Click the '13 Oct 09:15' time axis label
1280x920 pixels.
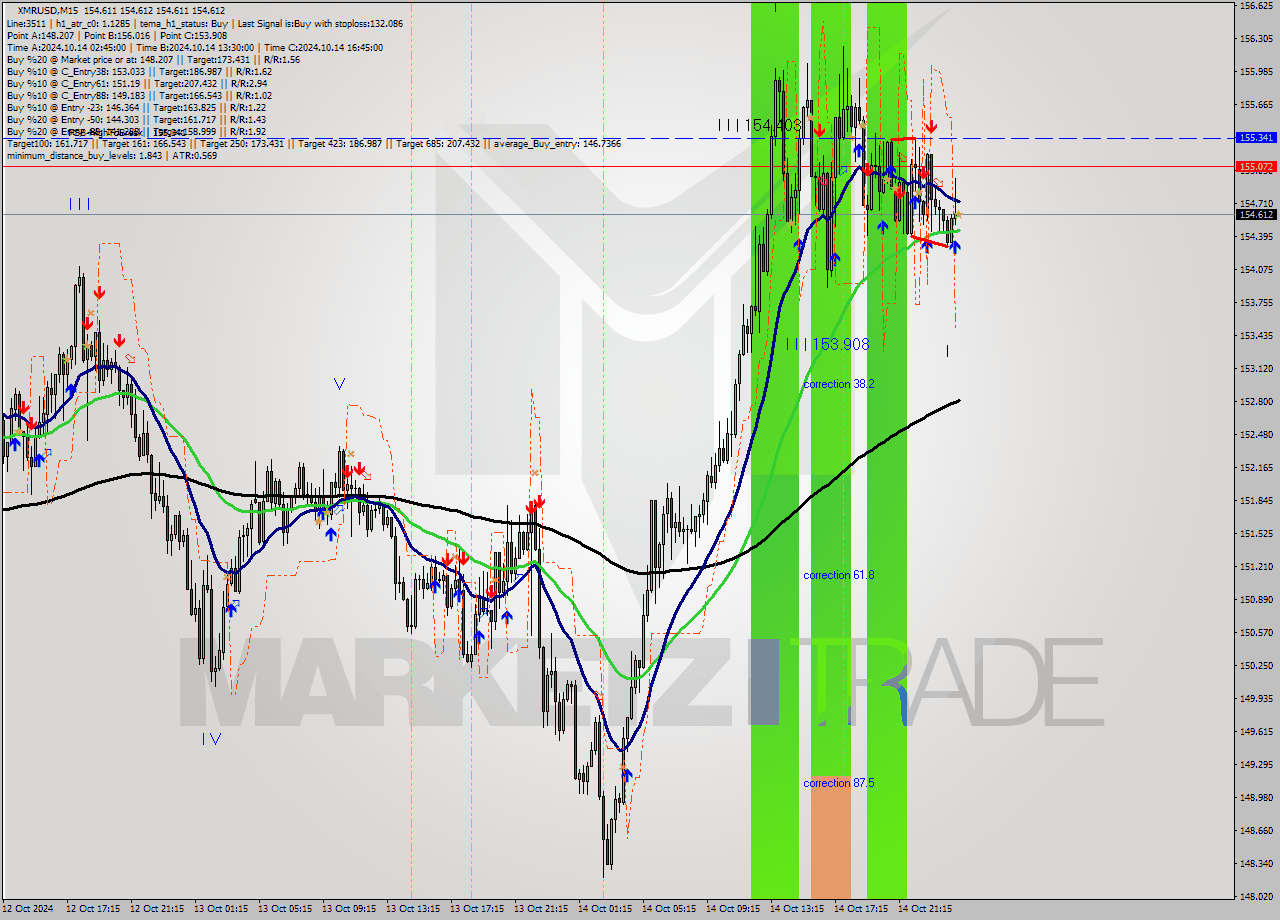tap(349, 909)
